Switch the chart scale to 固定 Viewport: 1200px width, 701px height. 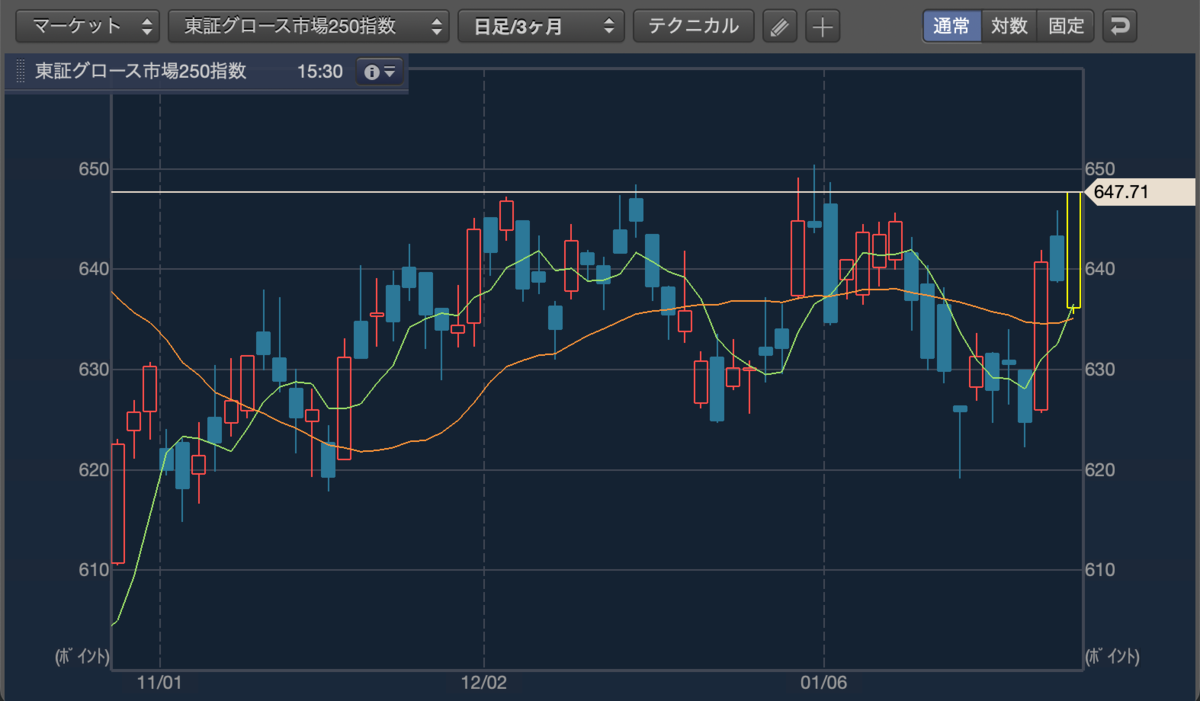click(1066, 26)
